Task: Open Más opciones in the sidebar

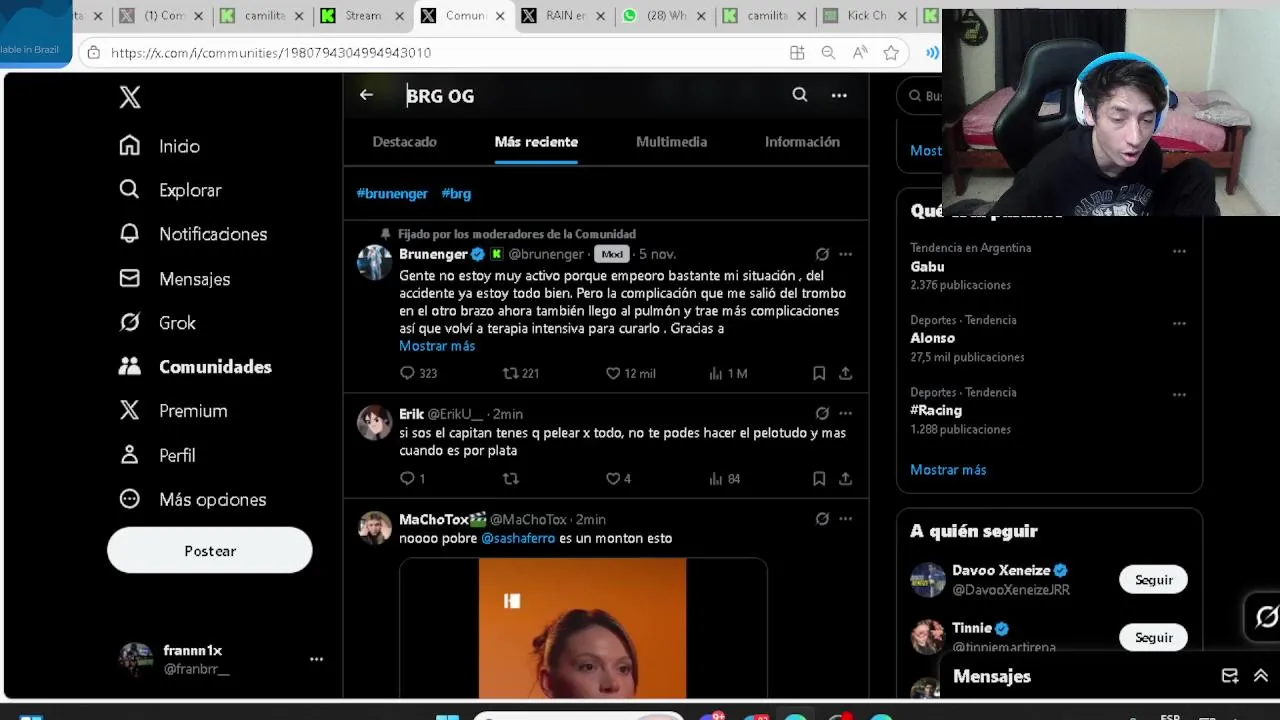Action: pyautogui.click(x=193, y=499)
